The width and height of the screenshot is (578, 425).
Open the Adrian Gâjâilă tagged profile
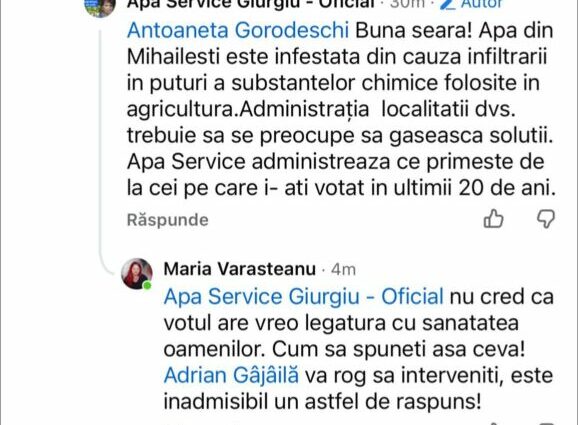tap(231, 376)
